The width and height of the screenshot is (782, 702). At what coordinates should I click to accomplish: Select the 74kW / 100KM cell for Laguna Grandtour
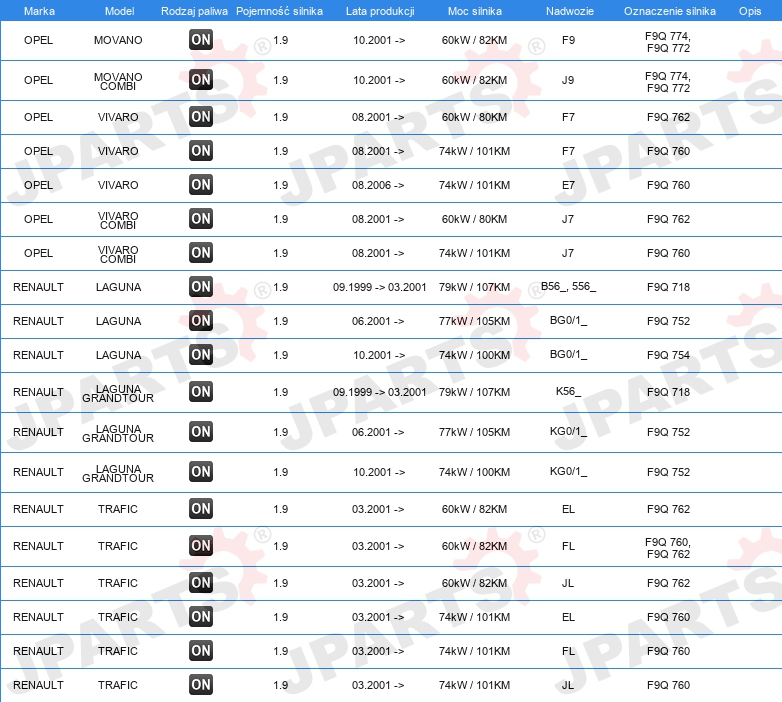(x=474, y=472)
